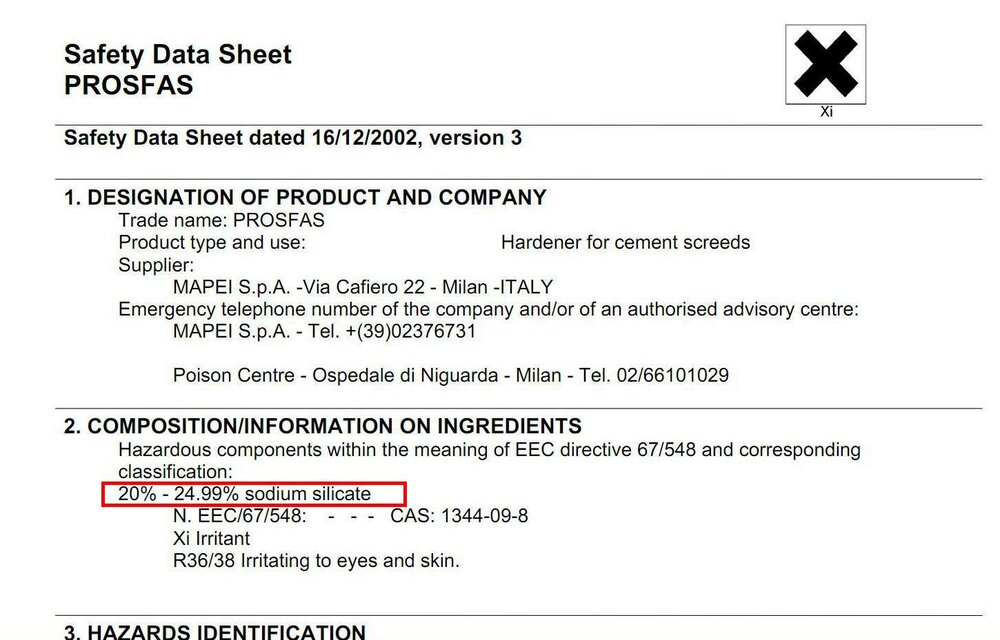The width and height of the screenshot is (1000, 640).
Task: Click the R36/38 risk phrase line
Action: tap(316, 561)
